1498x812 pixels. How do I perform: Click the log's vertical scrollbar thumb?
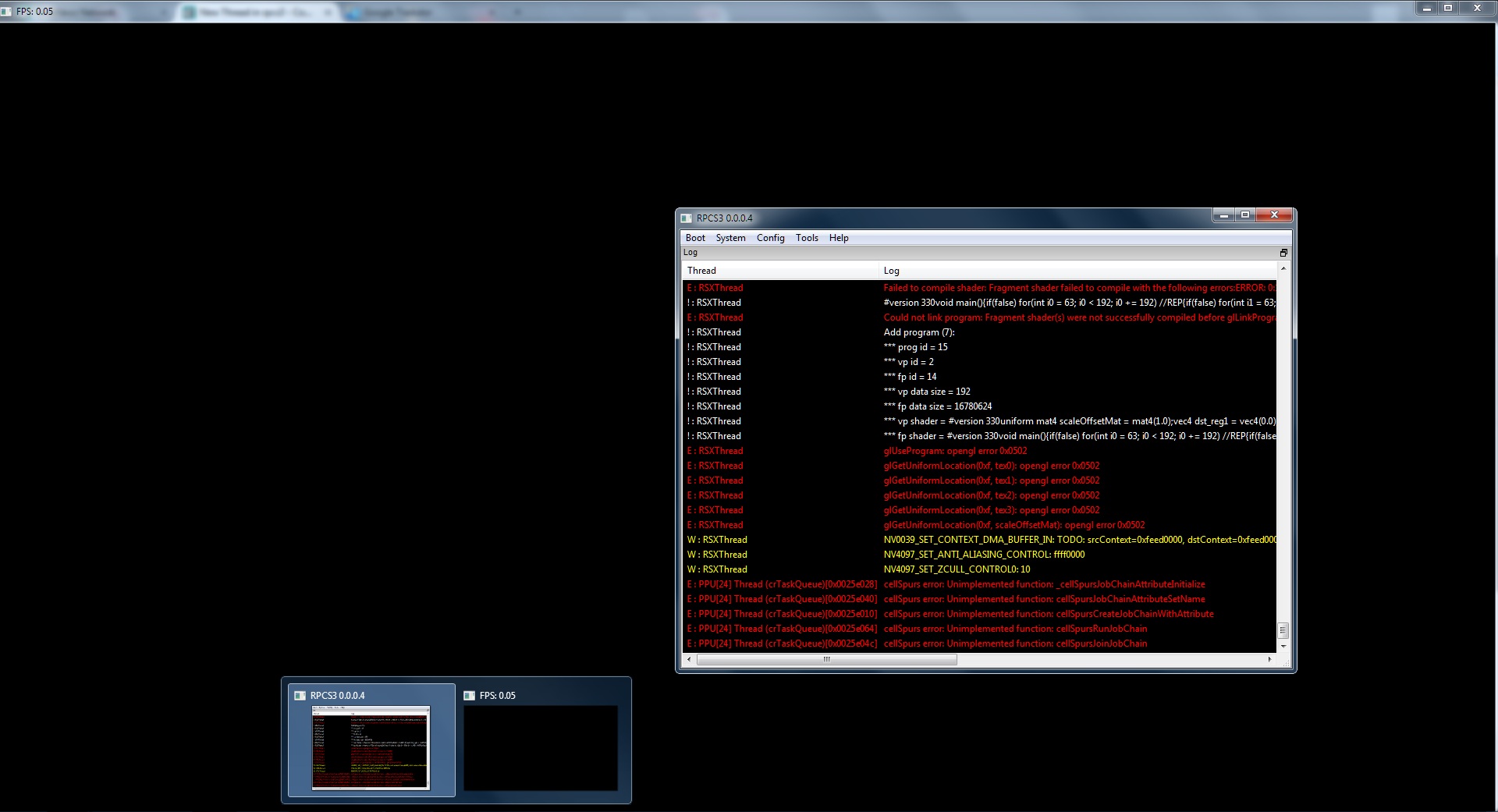1283,630
